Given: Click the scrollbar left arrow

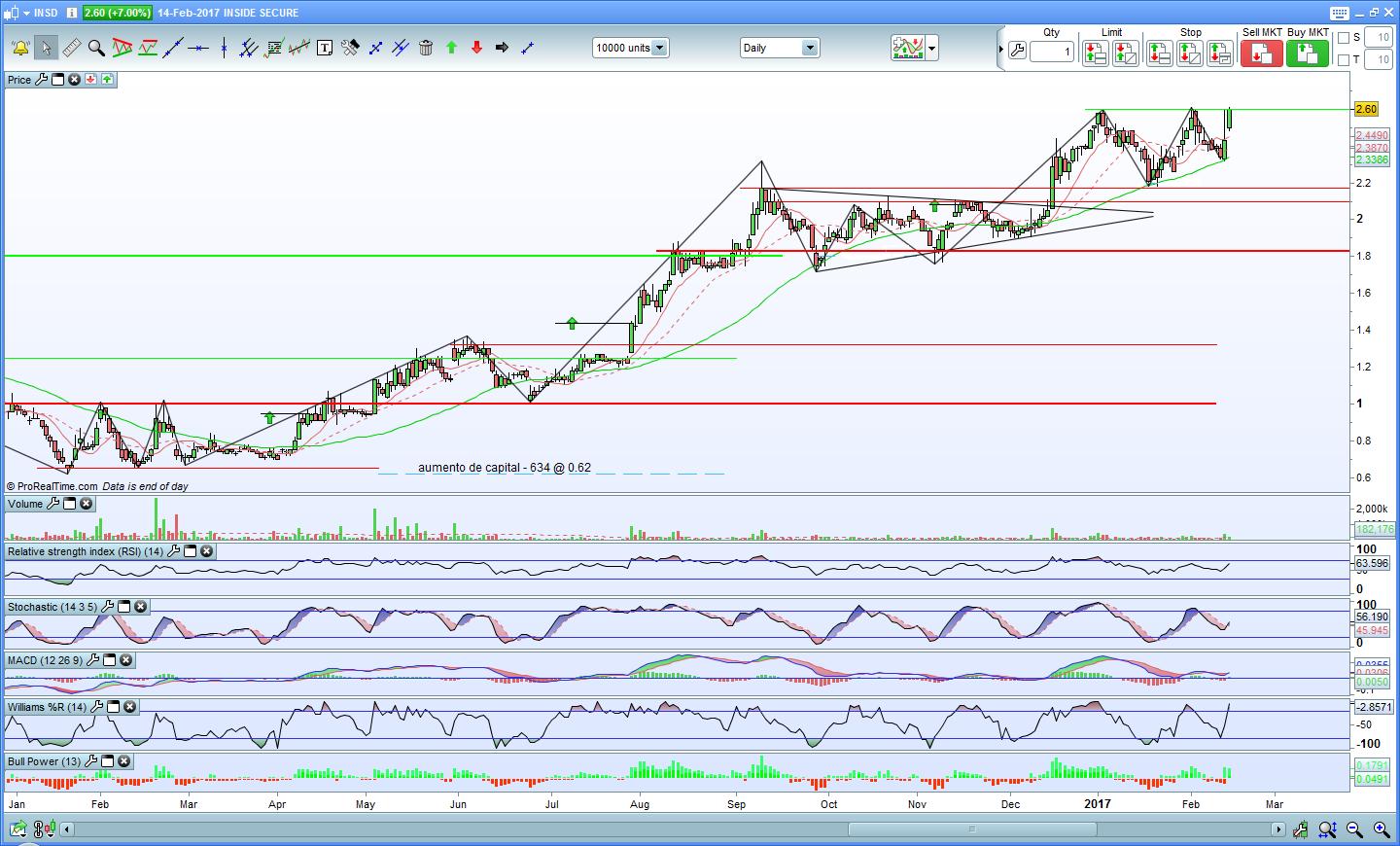Looking at the screenshot, I should [67, 829].
